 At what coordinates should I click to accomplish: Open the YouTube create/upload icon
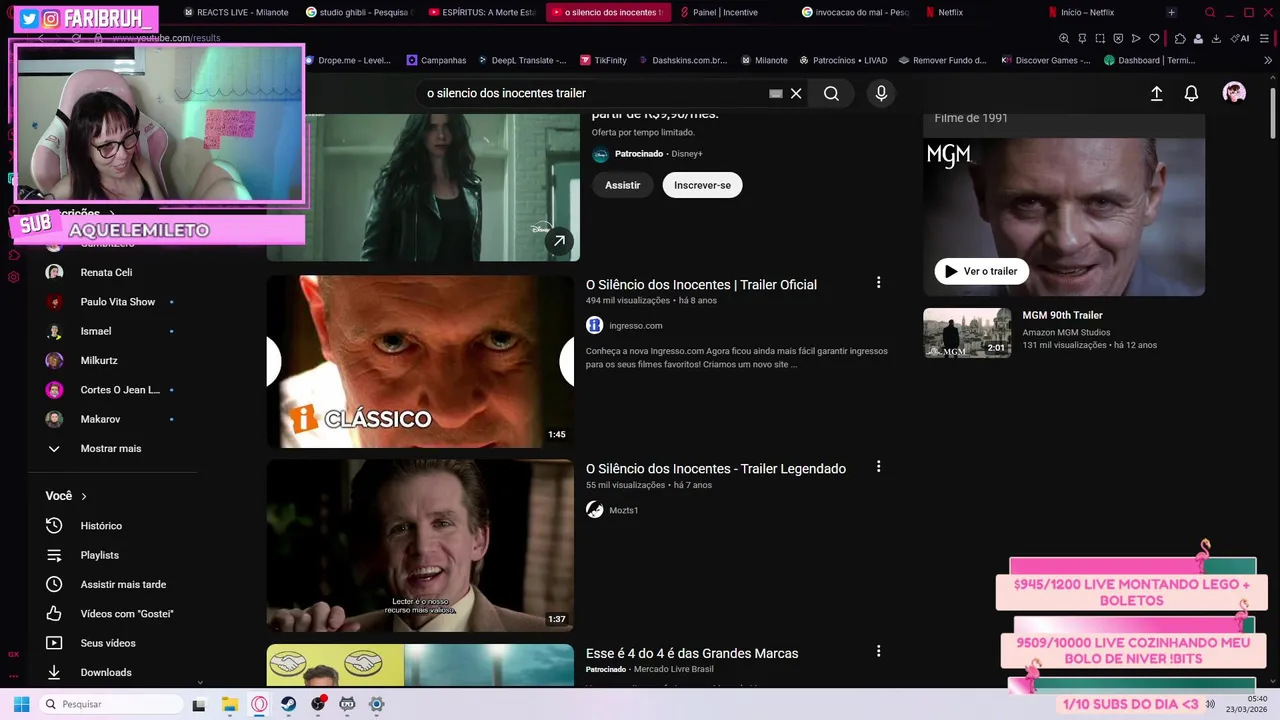coord(1157,93)
